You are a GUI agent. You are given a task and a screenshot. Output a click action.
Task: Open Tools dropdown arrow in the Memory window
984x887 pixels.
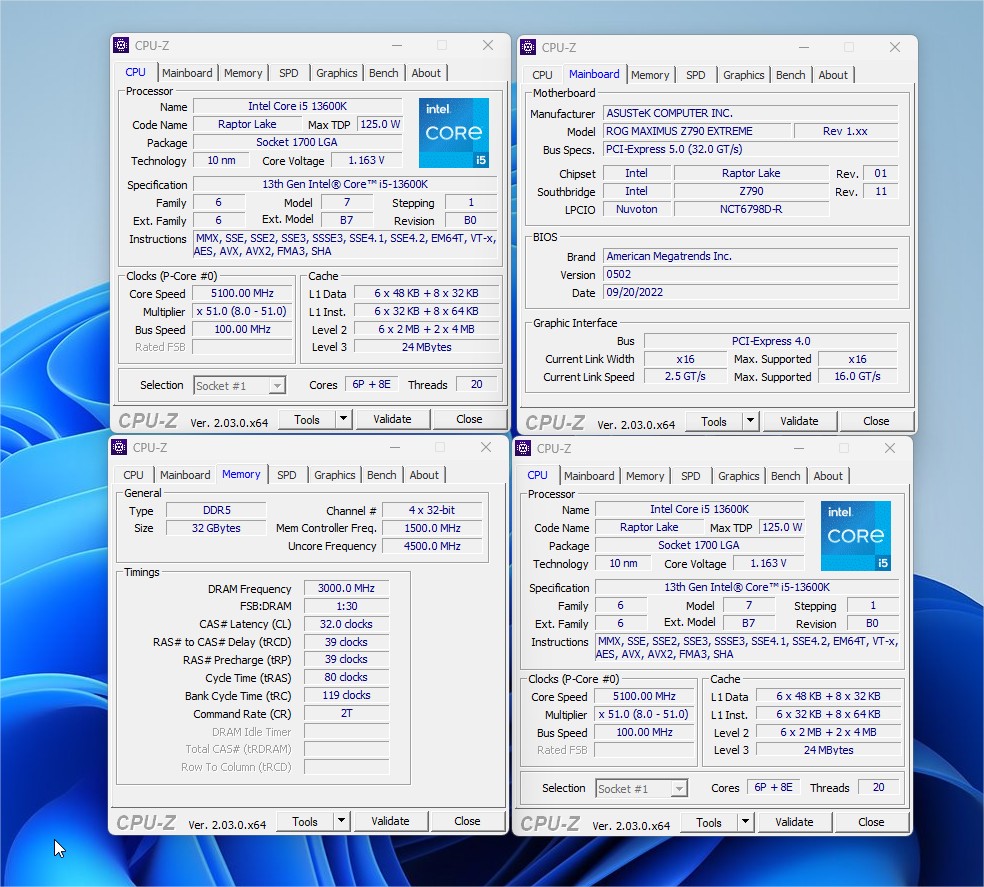pos(341,820)
